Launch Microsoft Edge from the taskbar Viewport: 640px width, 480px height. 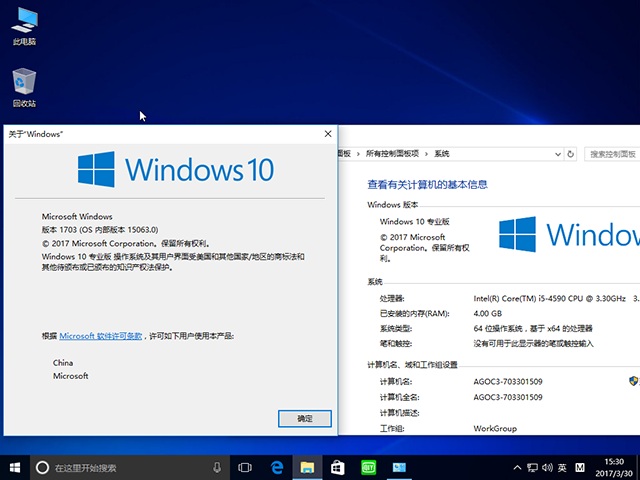tap(277, 467)
